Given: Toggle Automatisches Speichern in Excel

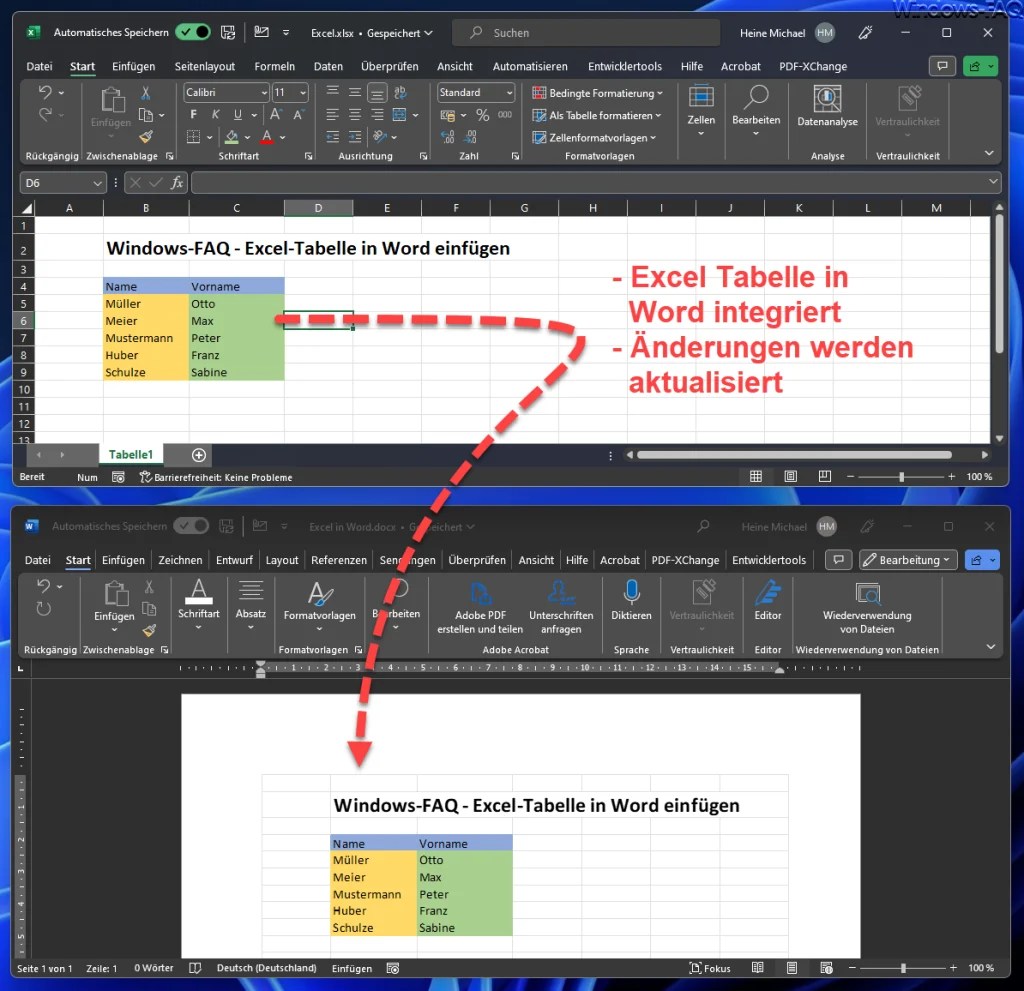Looking at the screenshot, I should click(x=194, y=32).
